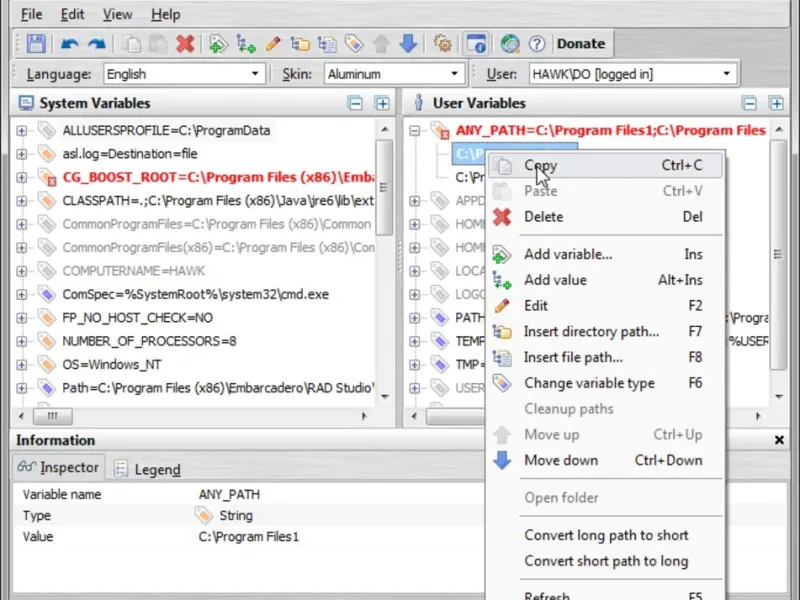This screenshot has width=800, height=600.
Task: Open the Help menu
Action: point(166,14)
